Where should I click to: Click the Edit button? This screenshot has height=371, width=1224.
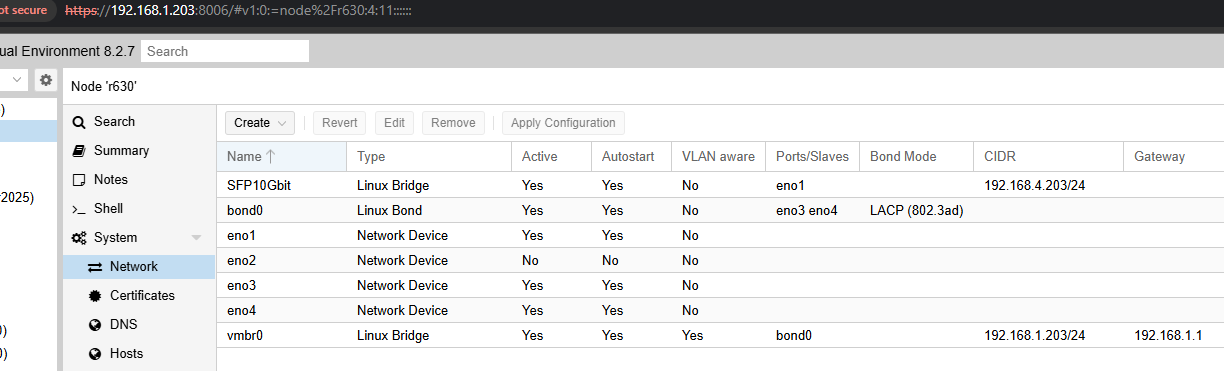point(395,123)
